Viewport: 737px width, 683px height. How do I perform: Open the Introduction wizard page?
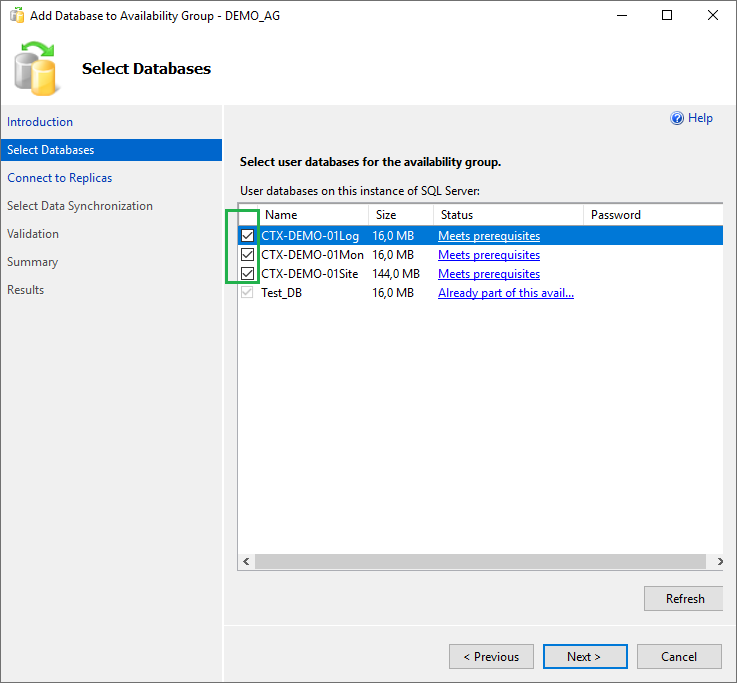40,122
